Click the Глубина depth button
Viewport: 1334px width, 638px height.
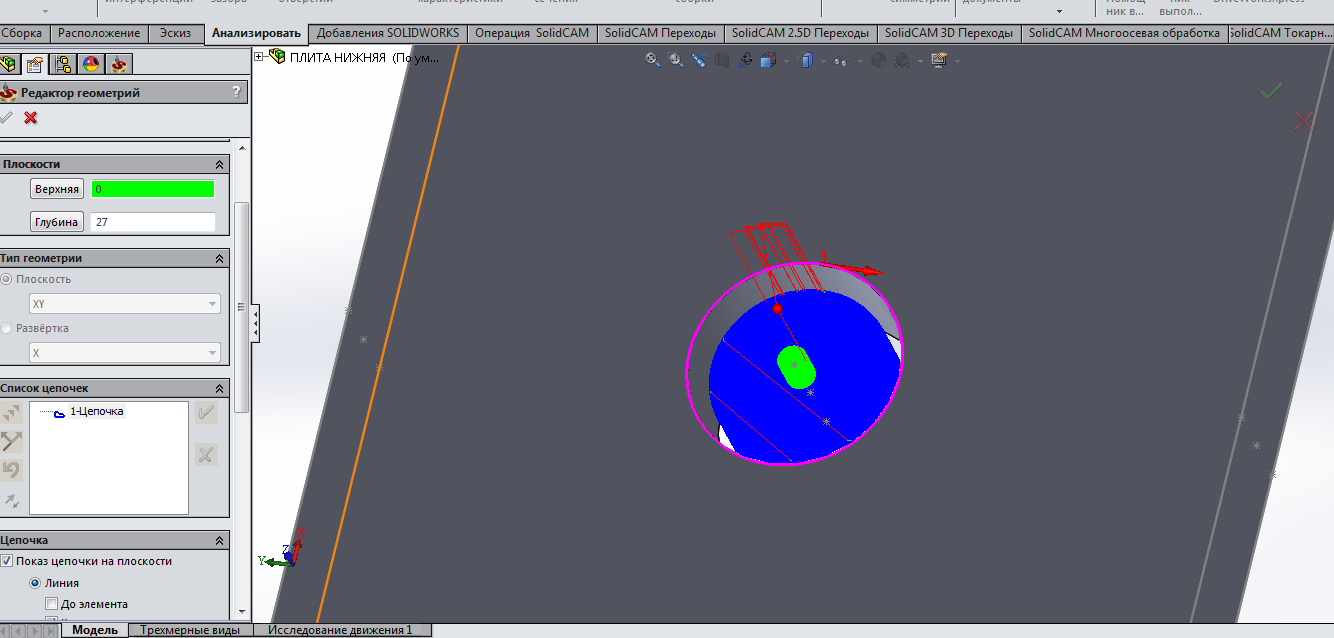point(56,222)
